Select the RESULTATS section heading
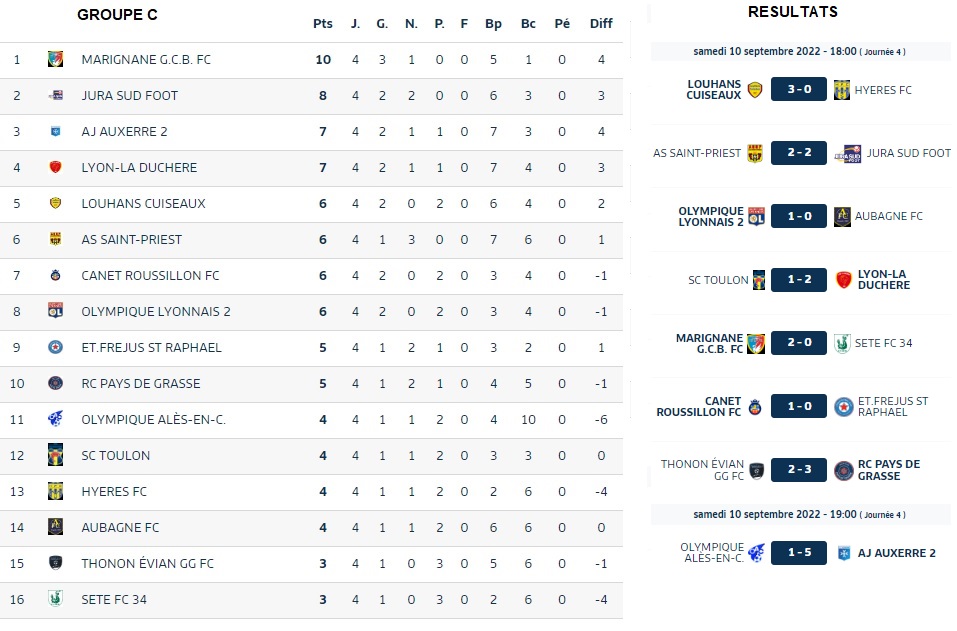 coord(793,12)
